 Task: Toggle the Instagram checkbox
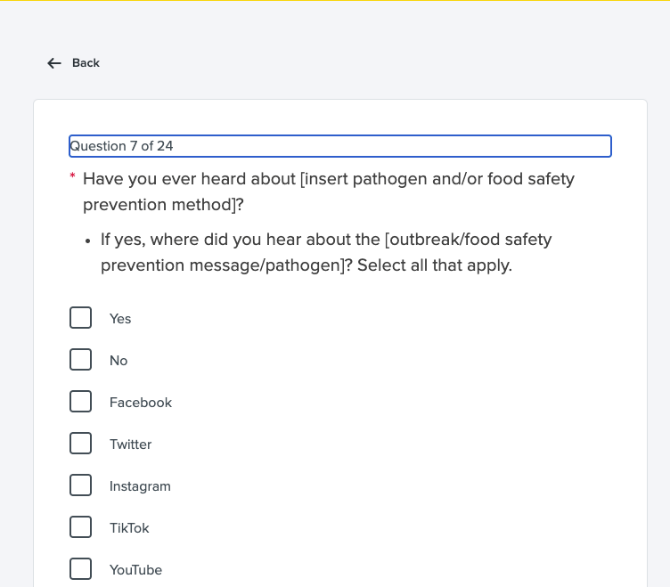click(81, 486)
